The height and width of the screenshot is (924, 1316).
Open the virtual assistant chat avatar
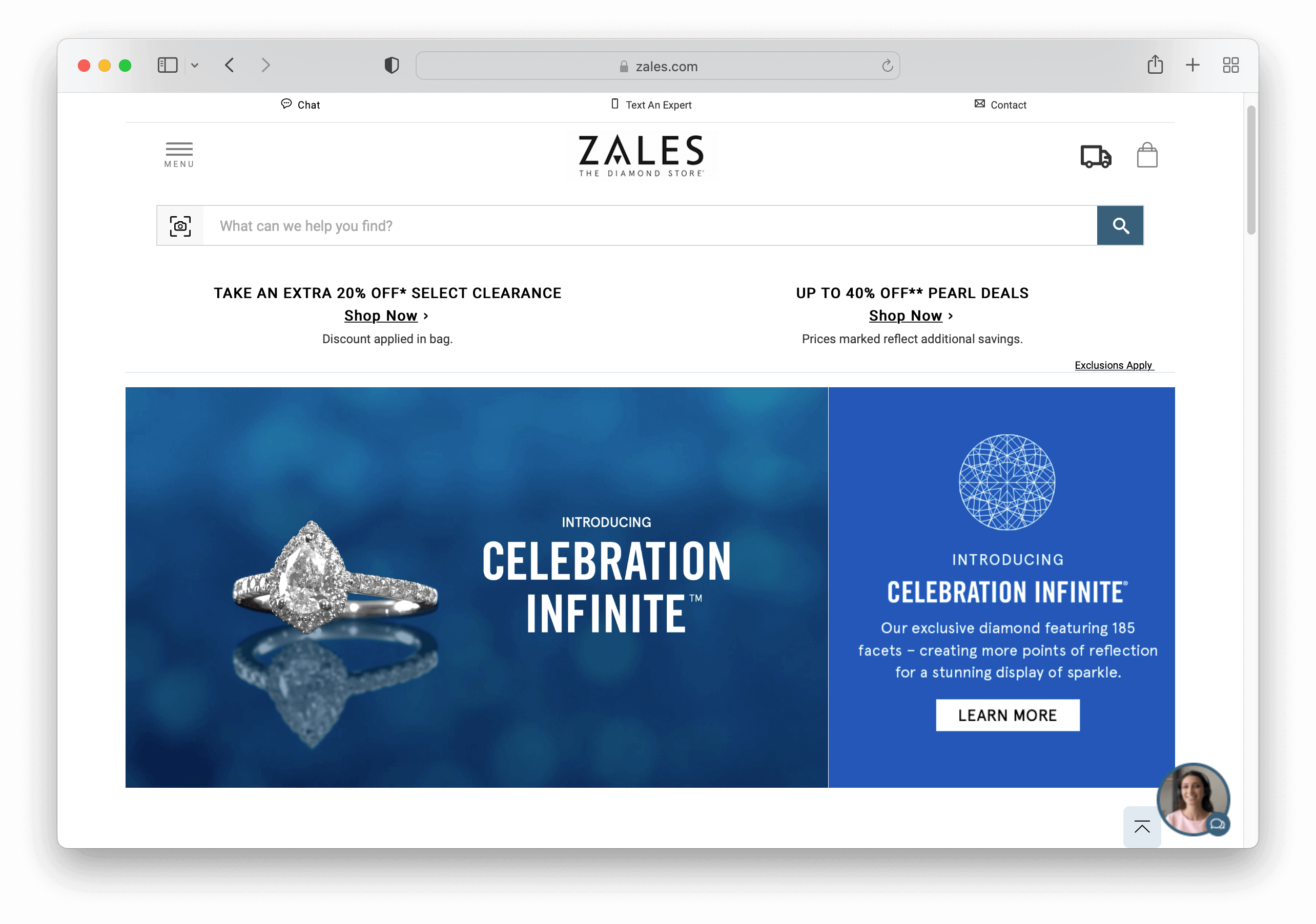(1193, 799)
